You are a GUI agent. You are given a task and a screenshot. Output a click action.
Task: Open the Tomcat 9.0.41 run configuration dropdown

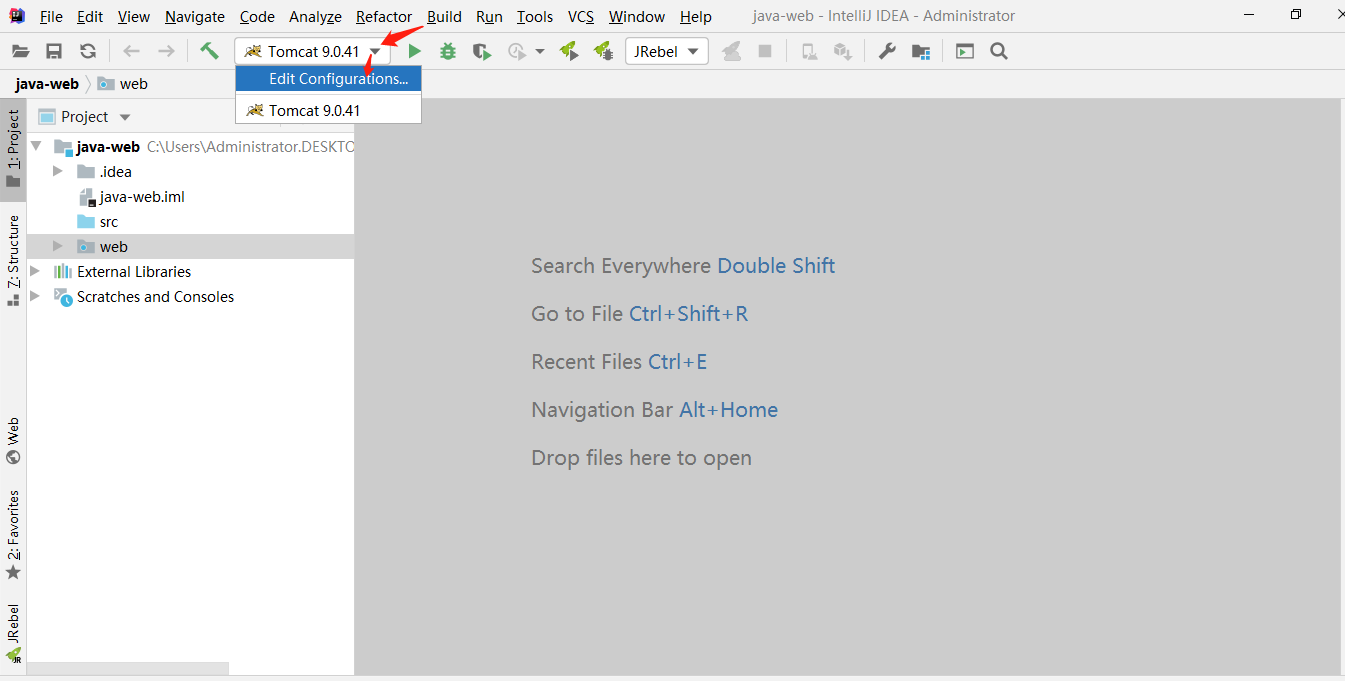point(312,51)
